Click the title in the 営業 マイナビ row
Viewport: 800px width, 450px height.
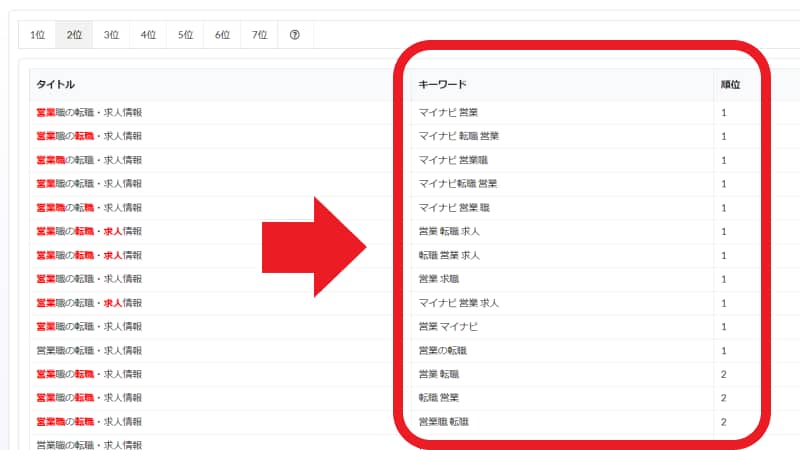click(x=89, y=327)
